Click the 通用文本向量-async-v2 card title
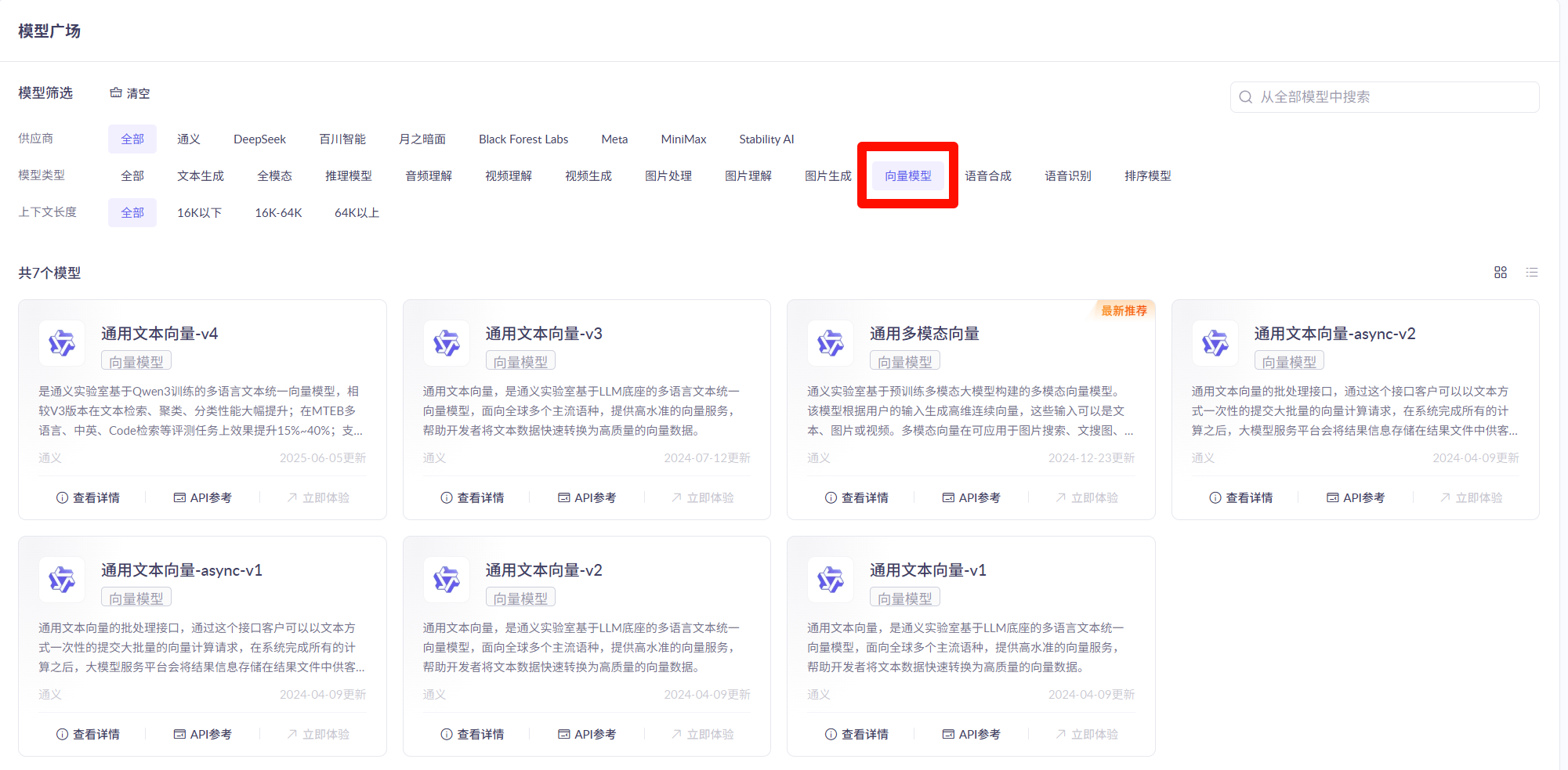The width and height of the screenshot is (1568, 770). click(x=1334, y=334)
